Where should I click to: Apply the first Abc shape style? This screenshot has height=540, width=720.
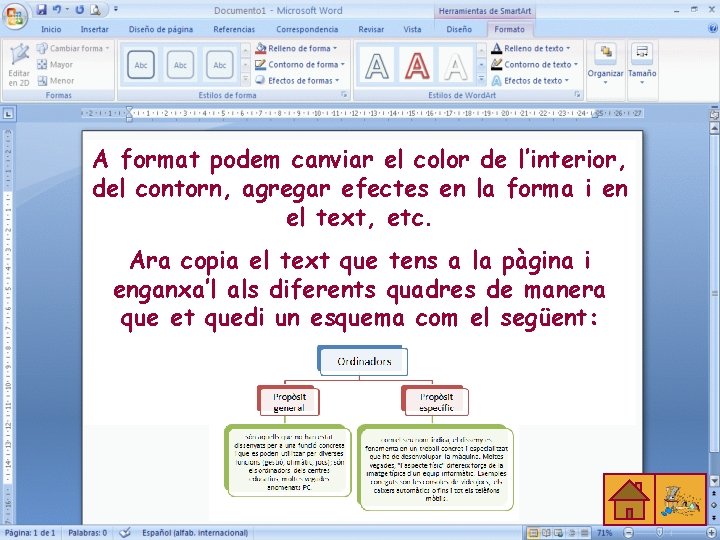[x=141, y=65]
